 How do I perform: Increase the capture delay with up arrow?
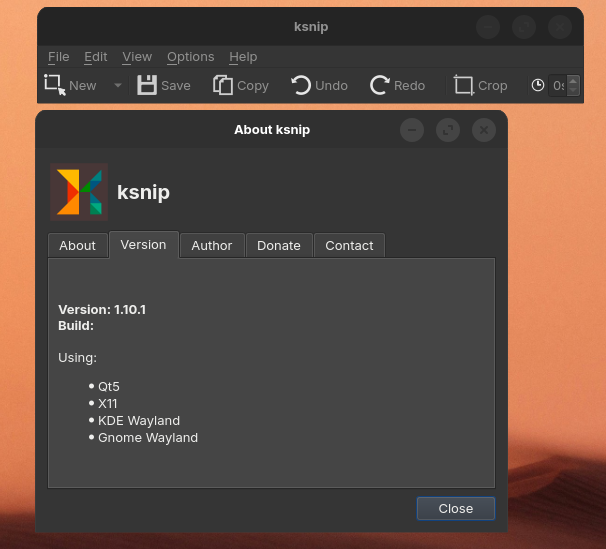573,81
